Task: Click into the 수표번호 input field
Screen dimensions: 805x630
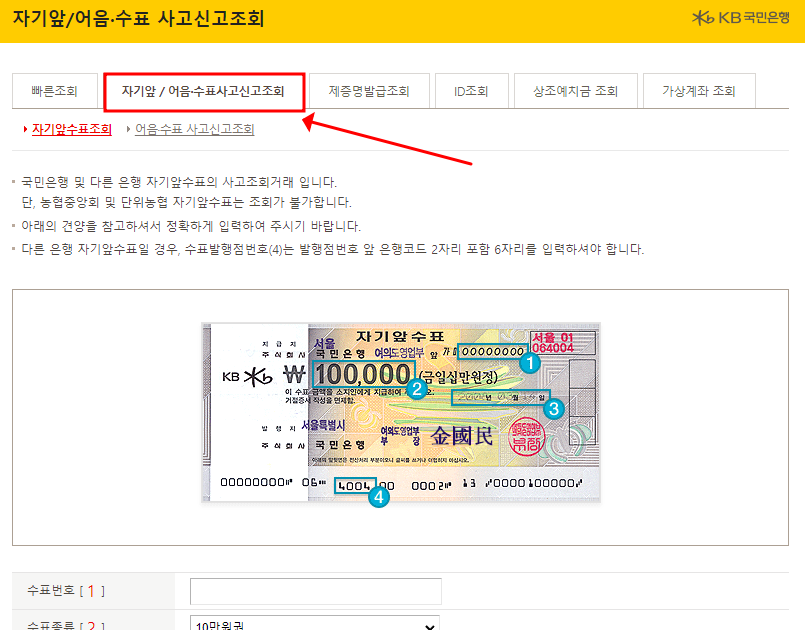Action: click(316, 591)
